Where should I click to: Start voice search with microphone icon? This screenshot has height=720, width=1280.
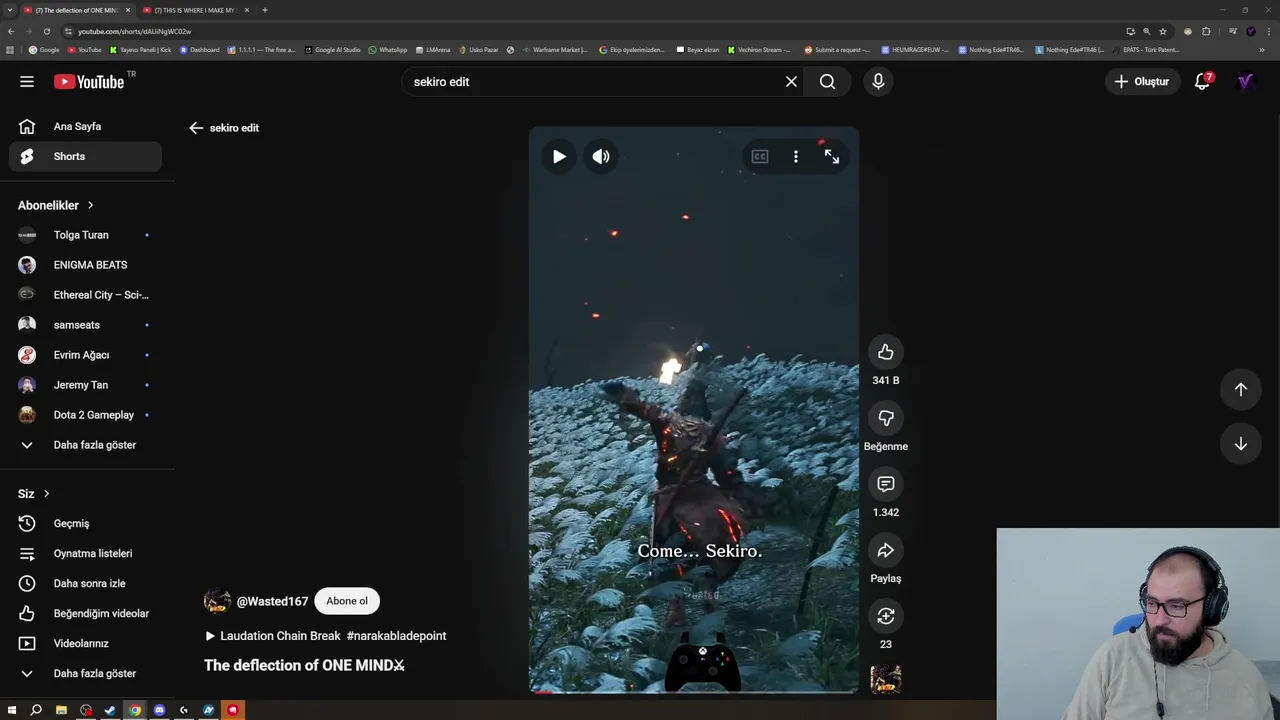click(878, 82)
